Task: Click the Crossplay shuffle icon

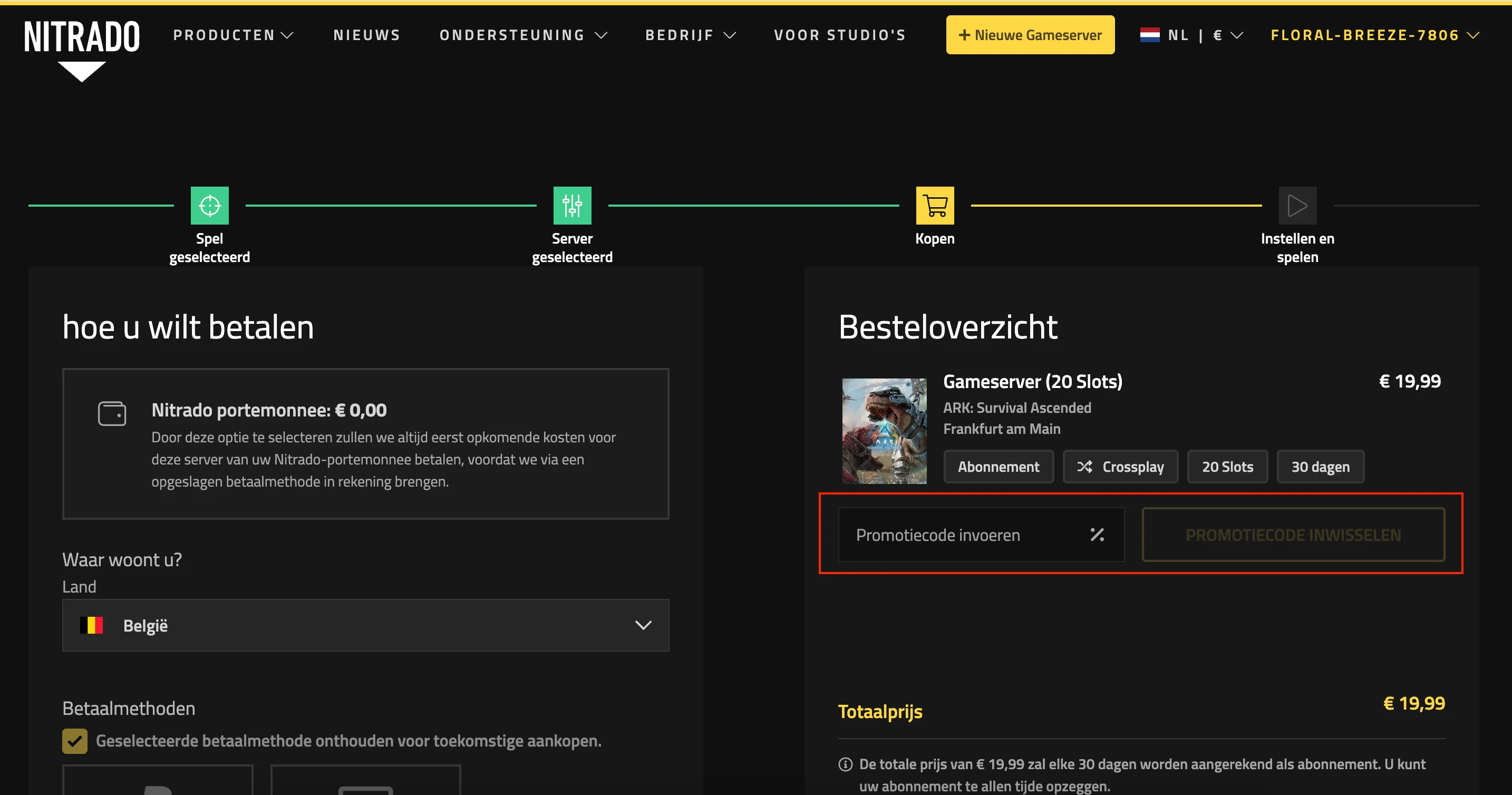Action: coord(1085,466)
